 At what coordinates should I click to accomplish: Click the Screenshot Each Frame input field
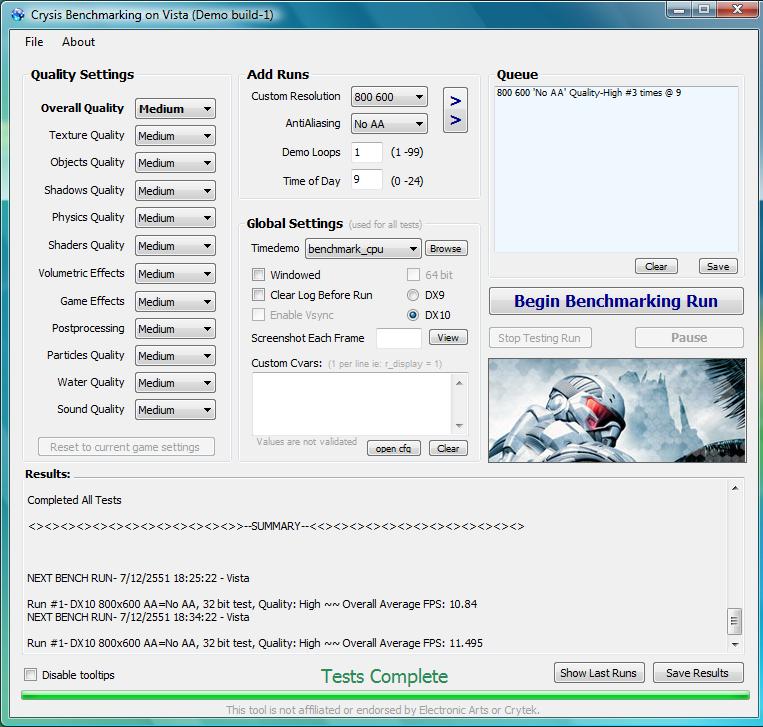tap(399, 338)
